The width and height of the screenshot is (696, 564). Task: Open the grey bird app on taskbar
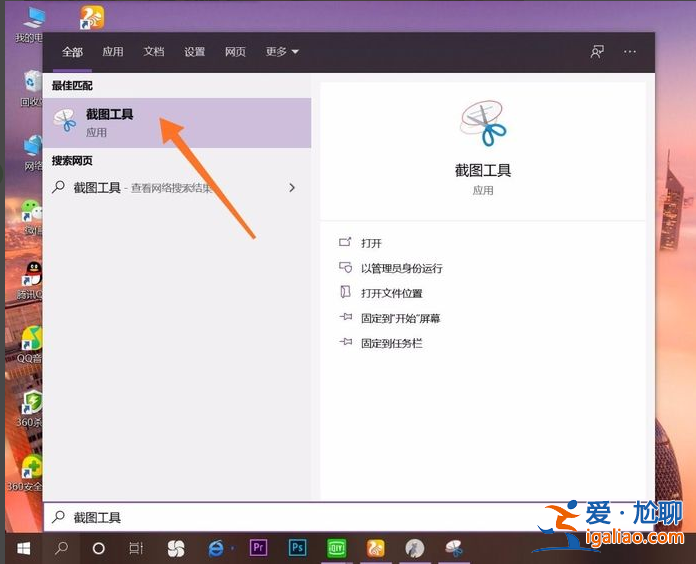[415, 549]
